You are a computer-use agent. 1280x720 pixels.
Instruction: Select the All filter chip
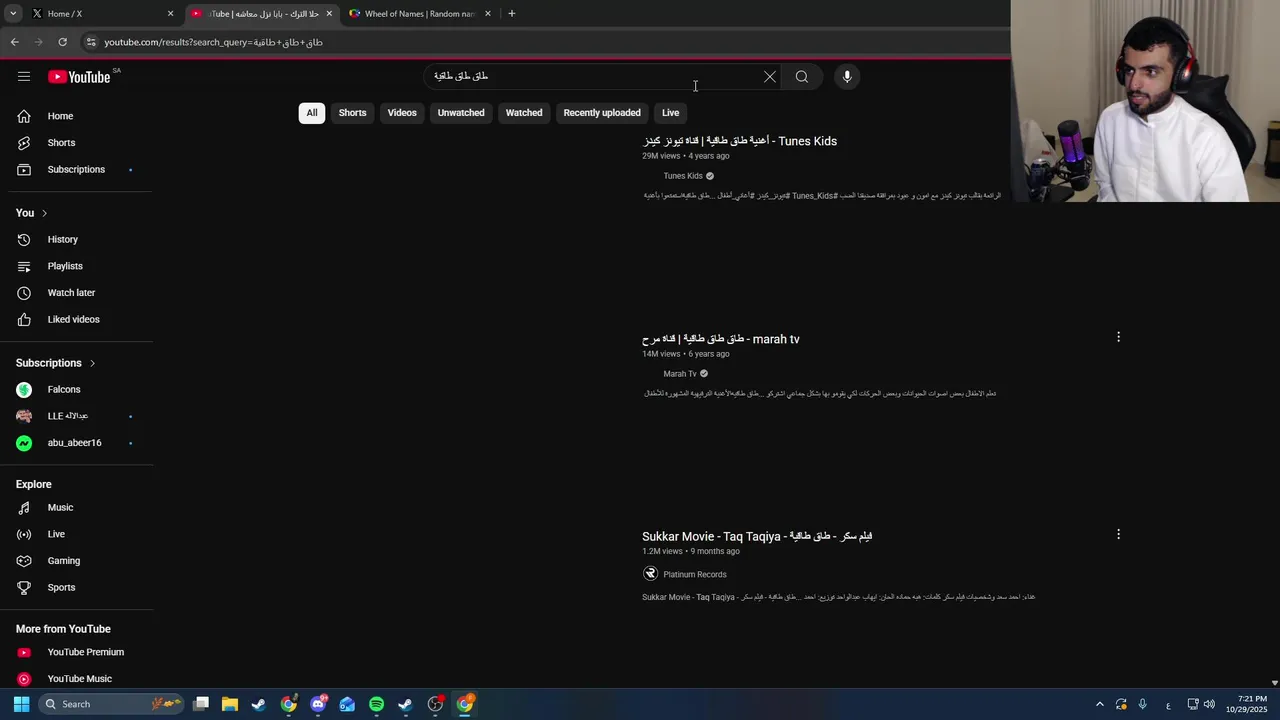[x=312, y=113]
